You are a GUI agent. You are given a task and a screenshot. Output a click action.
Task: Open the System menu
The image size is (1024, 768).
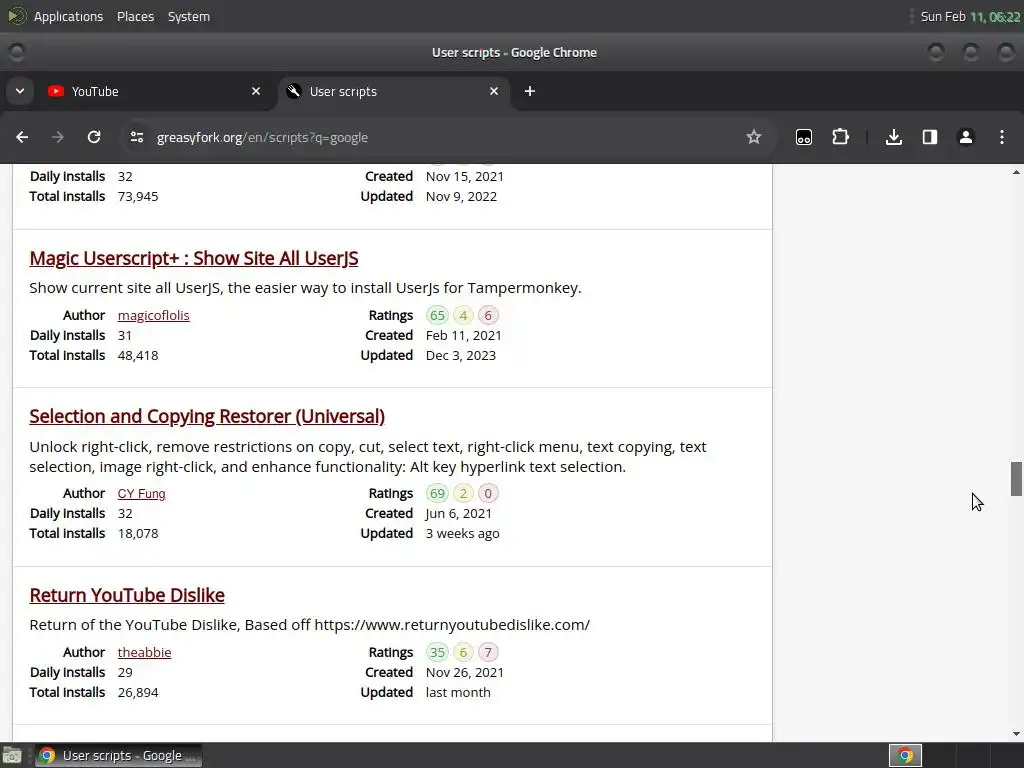coord(189,16)
